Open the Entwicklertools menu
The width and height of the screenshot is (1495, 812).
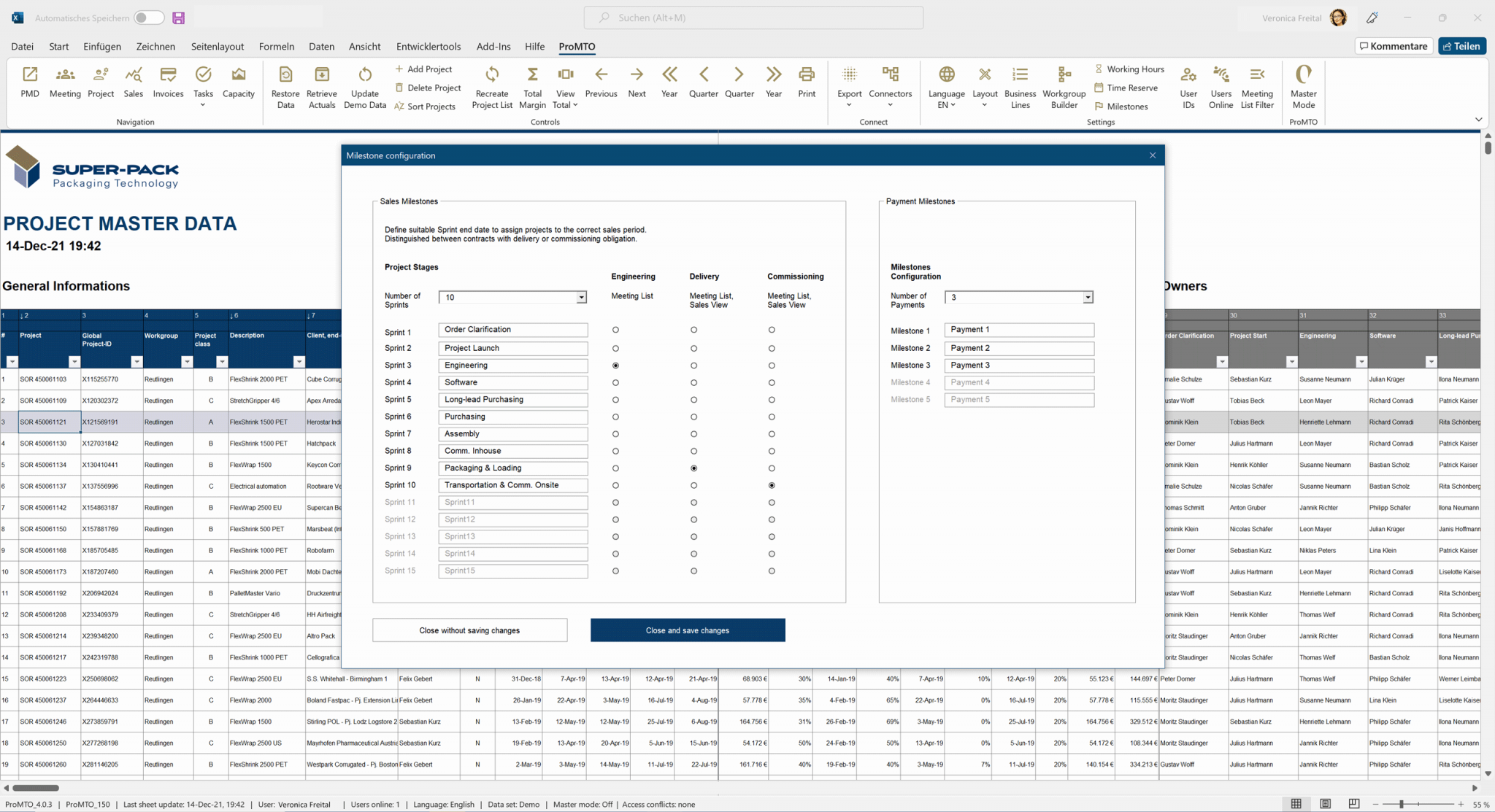pyautogui.click(x=428, y=46)
